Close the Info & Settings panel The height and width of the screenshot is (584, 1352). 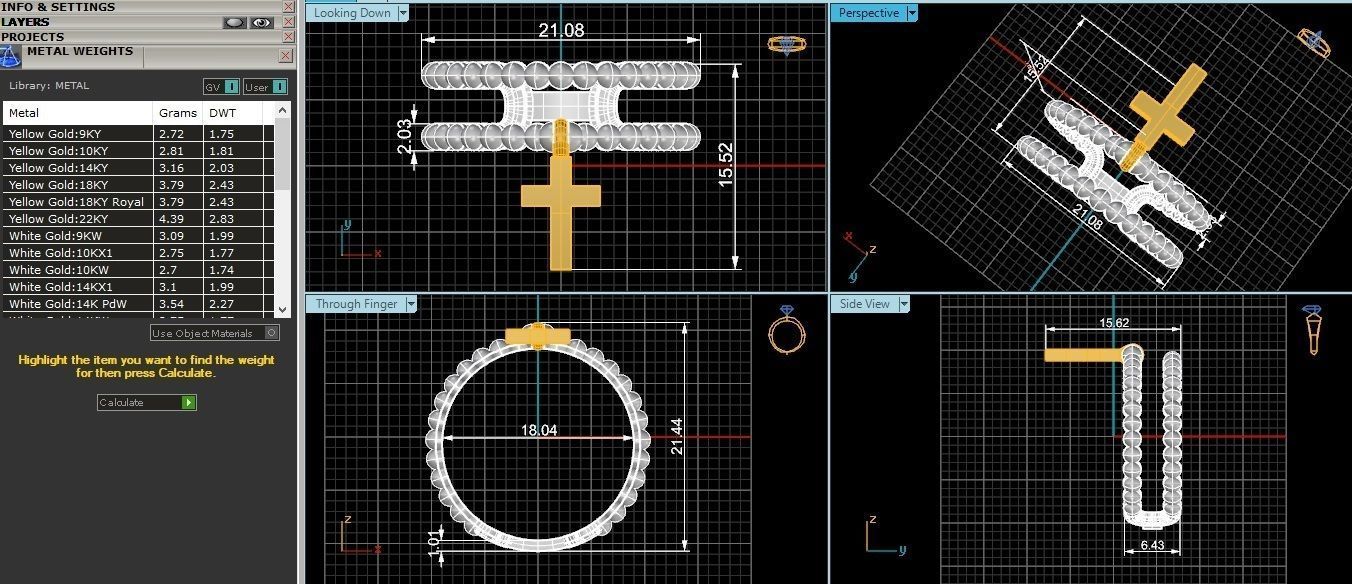(x=288, y=7)
